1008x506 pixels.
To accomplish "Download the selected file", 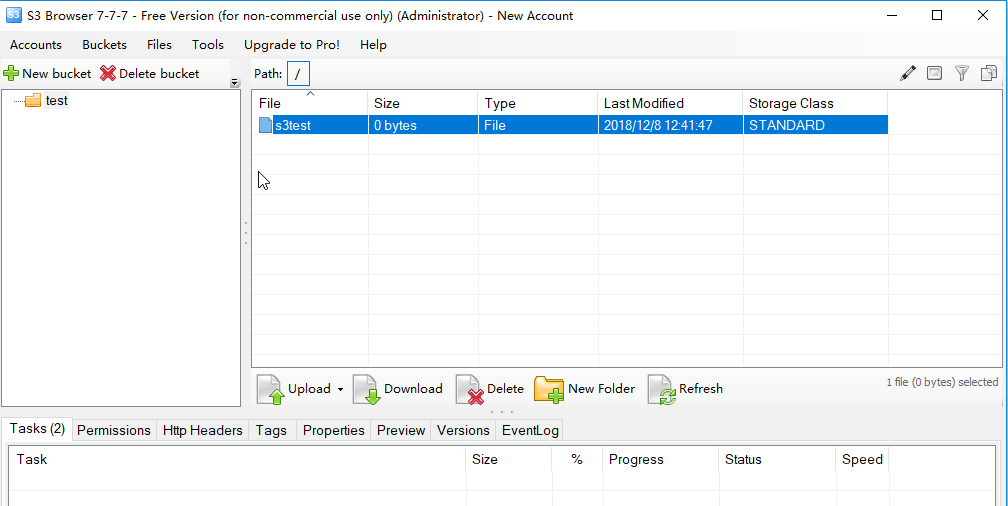I will click(x=398, y=389).
